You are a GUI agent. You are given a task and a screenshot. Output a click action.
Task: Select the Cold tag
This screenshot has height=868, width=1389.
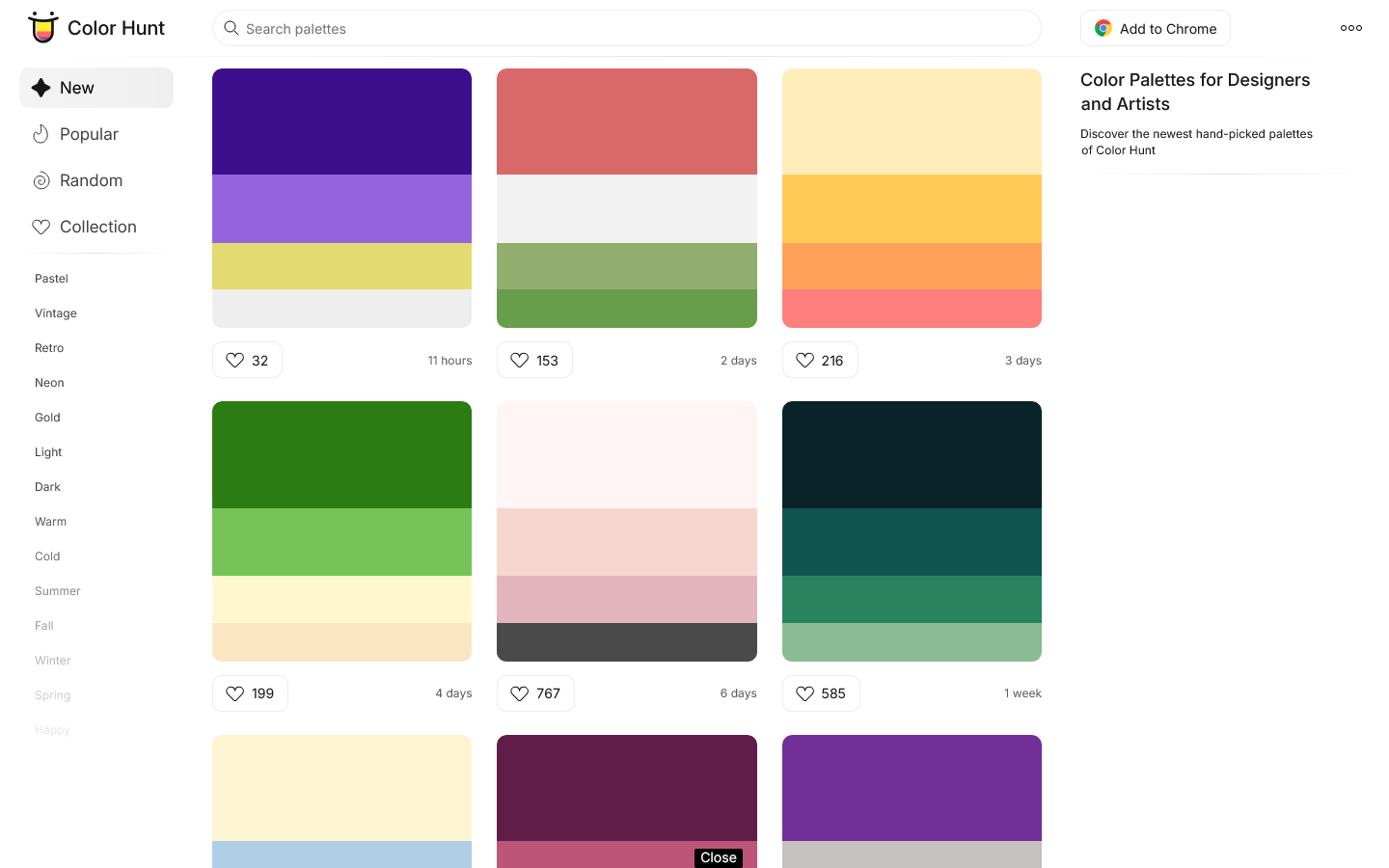[47, 556]
